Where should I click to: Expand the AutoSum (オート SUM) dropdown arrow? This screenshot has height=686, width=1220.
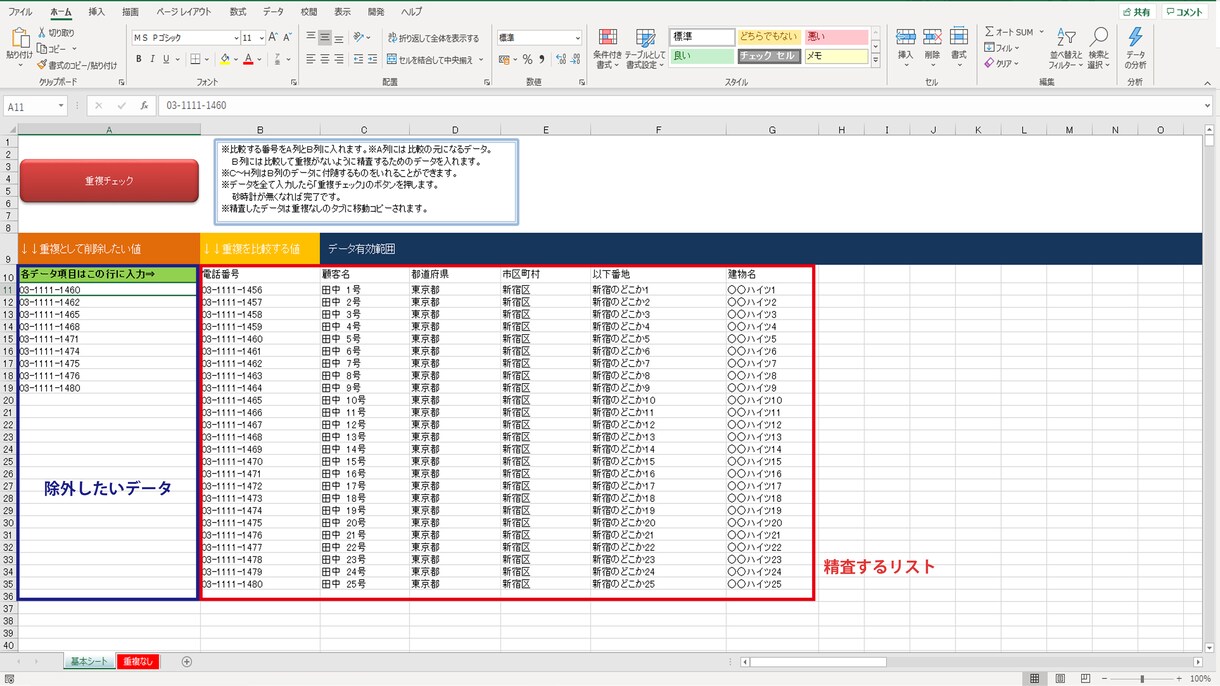pos(1041,32)
